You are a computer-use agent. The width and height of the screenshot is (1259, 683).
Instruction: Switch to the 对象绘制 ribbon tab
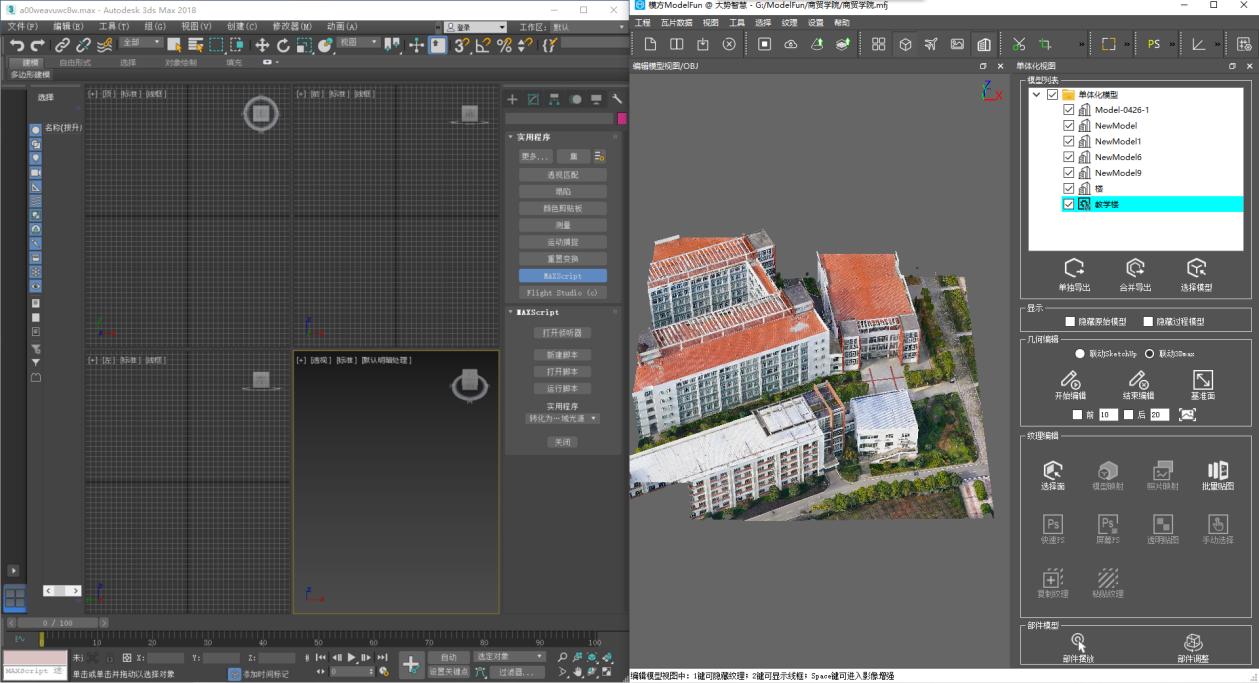(x=181, y=62)
